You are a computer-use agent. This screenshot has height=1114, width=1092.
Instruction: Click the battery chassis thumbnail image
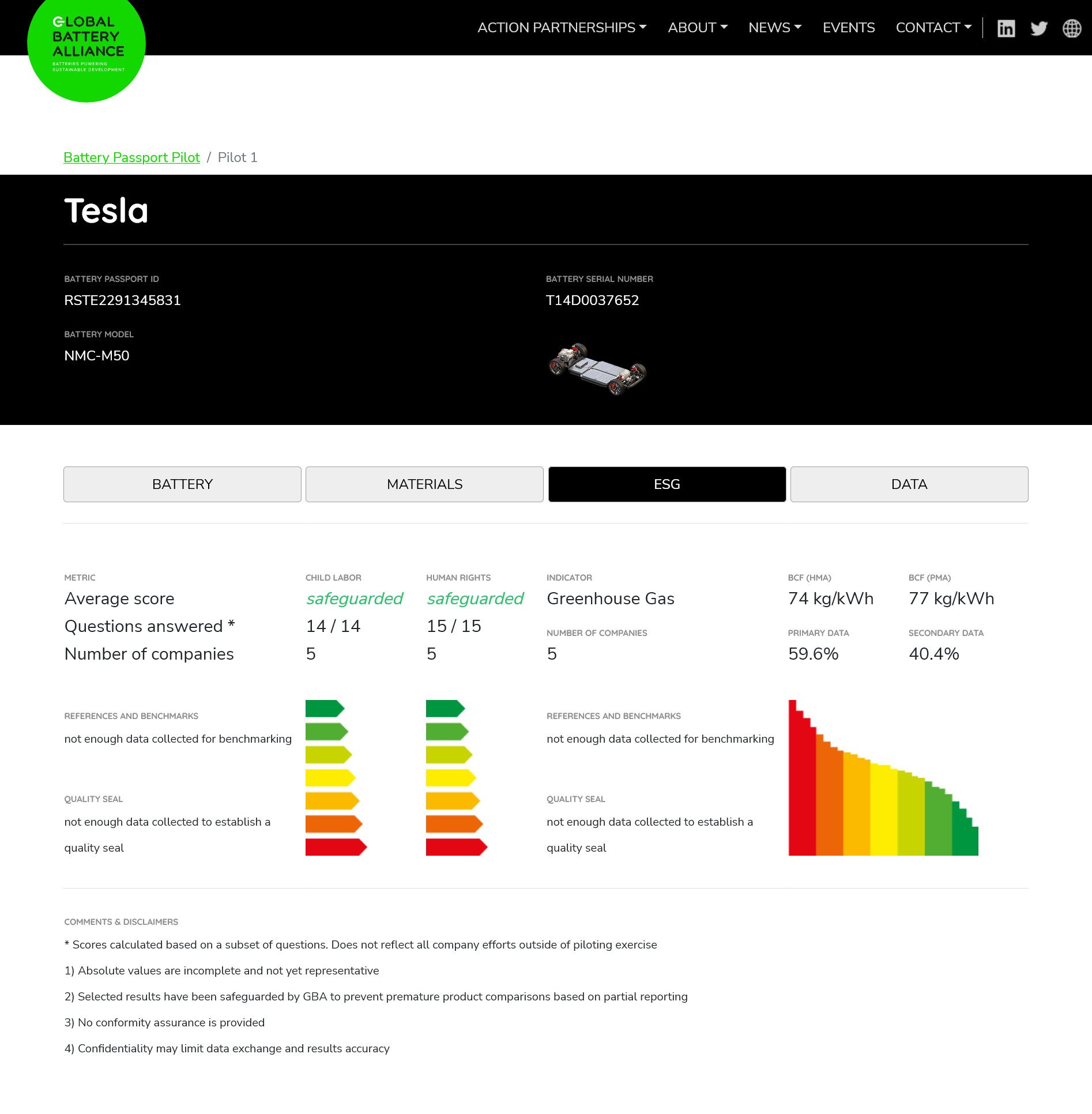click(x=597, y=369)
